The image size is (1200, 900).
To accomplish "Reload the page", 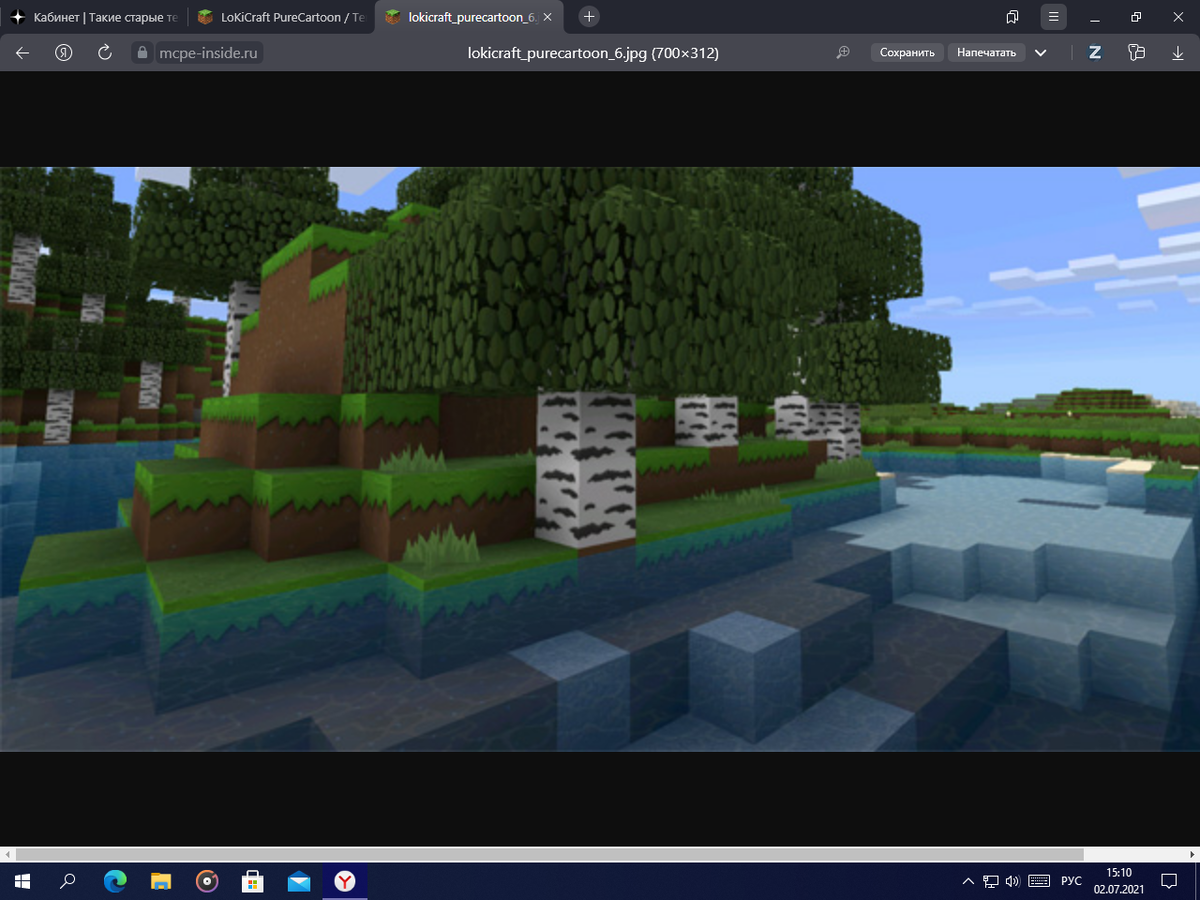I will [x=105, y=53].
